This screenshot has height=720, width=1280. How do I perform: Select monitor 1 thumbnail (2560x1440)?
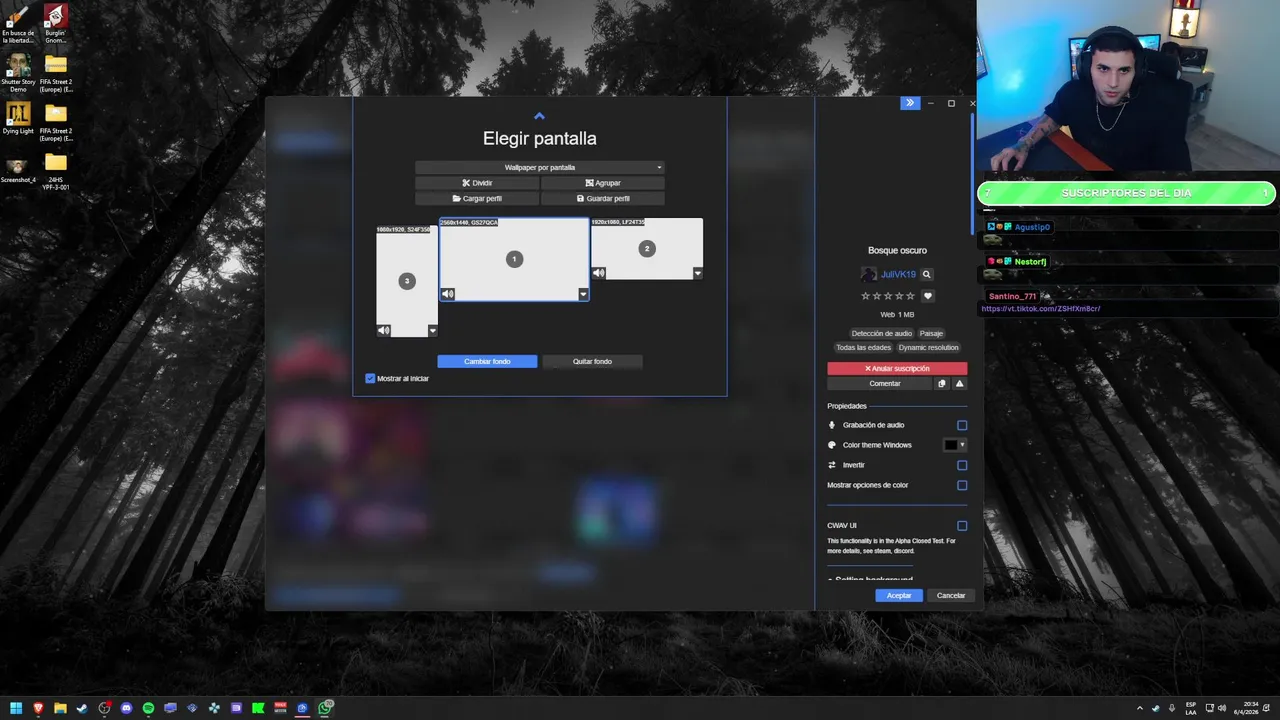pos(514,259)
